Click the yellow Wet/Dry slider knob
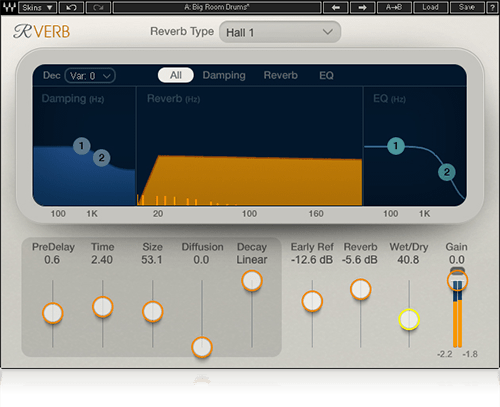 coord(409,319)
